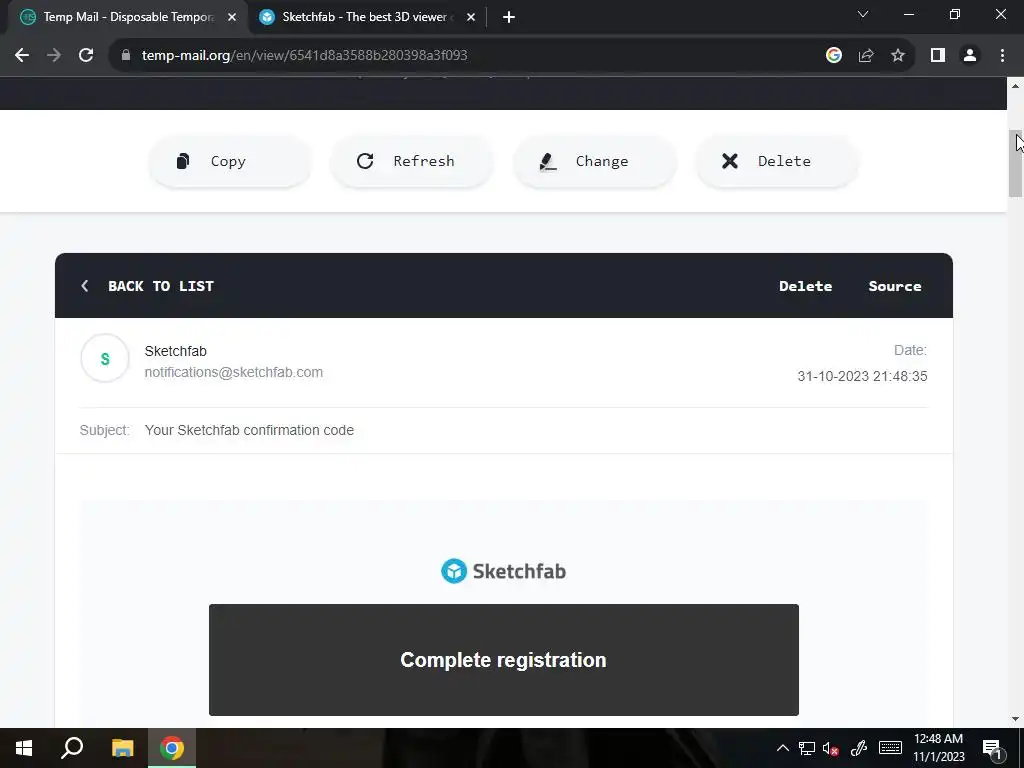Click the Google icon in the address bar
Screen dimensions: 1024x768
click(834, 56)
